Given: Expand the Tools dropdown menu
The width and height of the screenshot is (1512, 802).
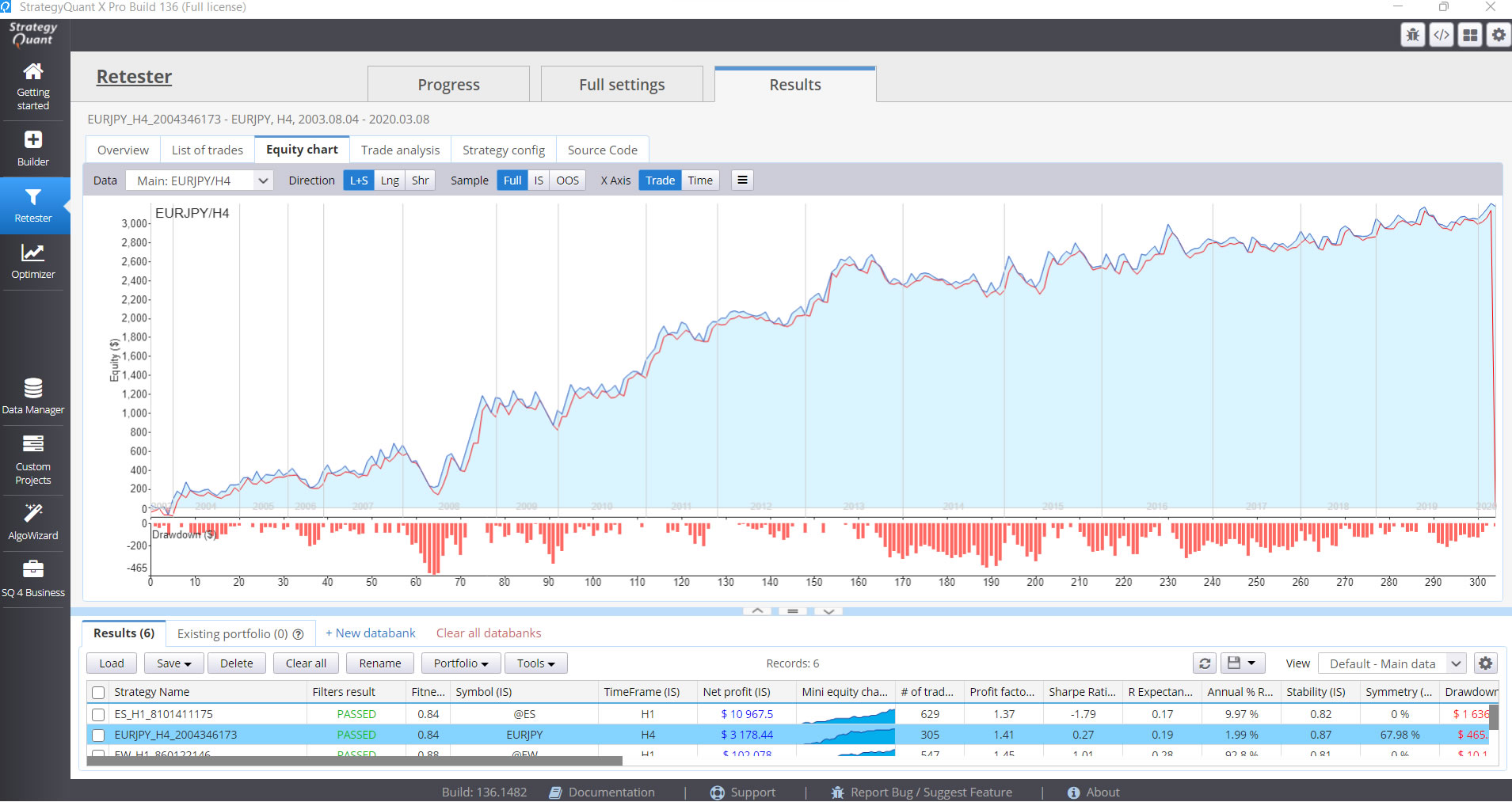Looking at the screenshot, I should (535, 663).
